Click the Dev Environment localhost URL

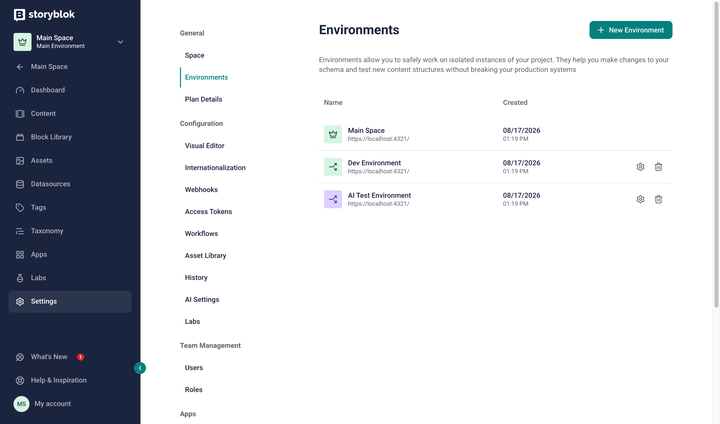(x=378, y=171)
